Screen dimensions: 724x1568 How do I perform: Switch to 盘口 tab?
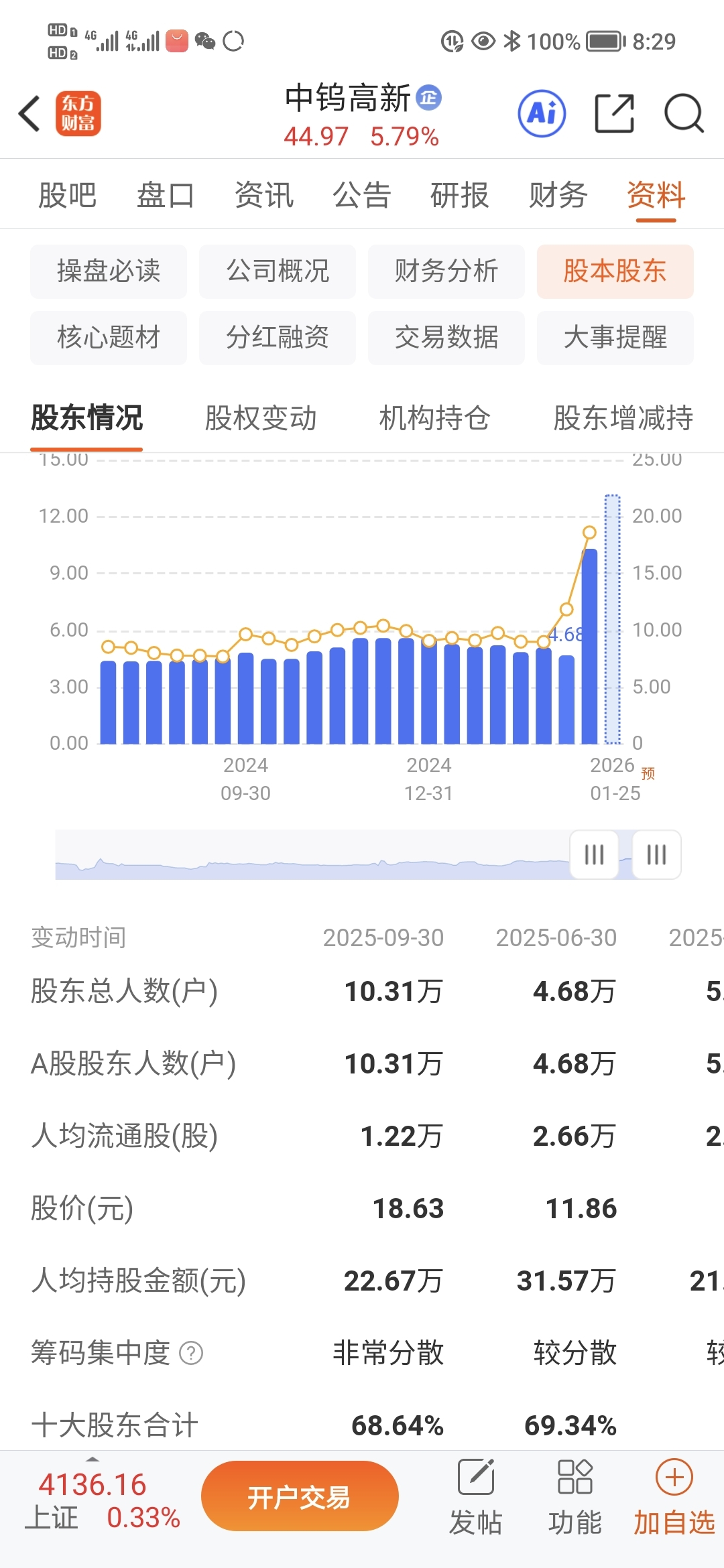pyautogui.click(x=165, y=196)
